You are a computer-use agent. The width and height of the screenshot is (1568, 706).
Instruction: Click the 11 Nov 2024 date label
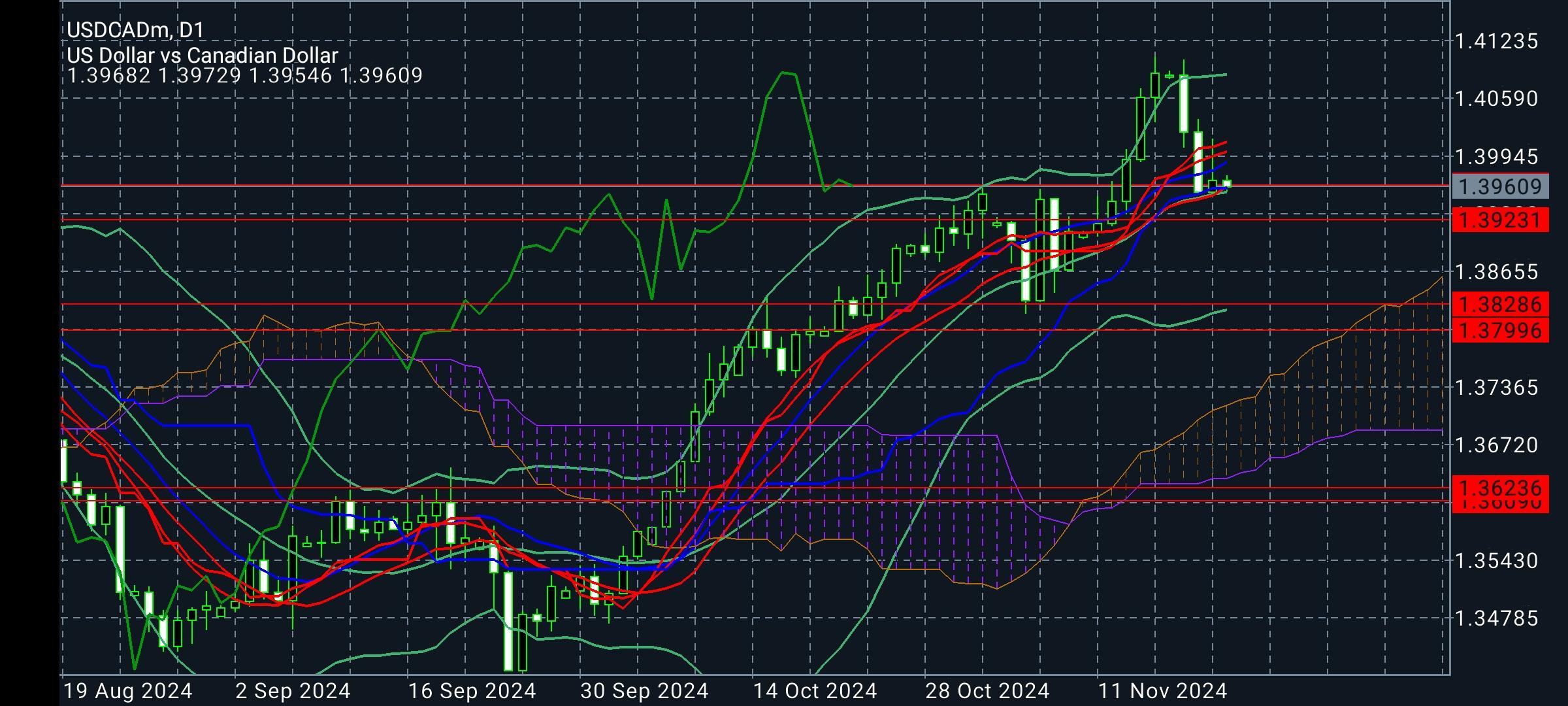point(1162,691)
